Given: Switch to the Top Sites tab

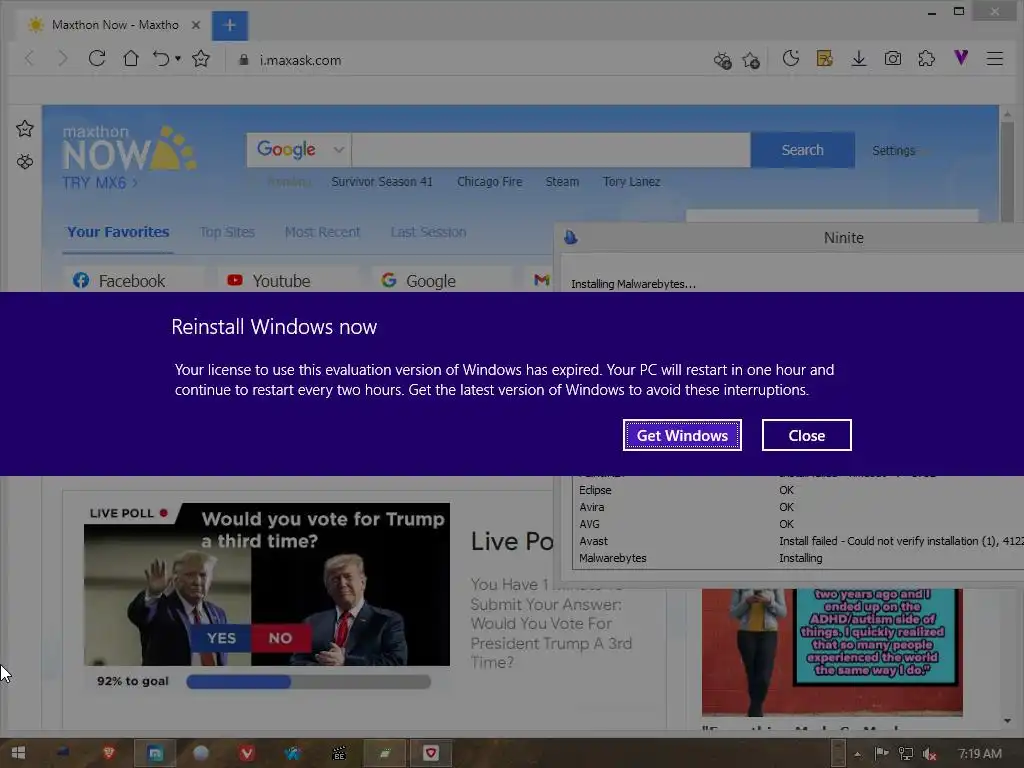Looking at the screenshot, I should pos(227,232).
